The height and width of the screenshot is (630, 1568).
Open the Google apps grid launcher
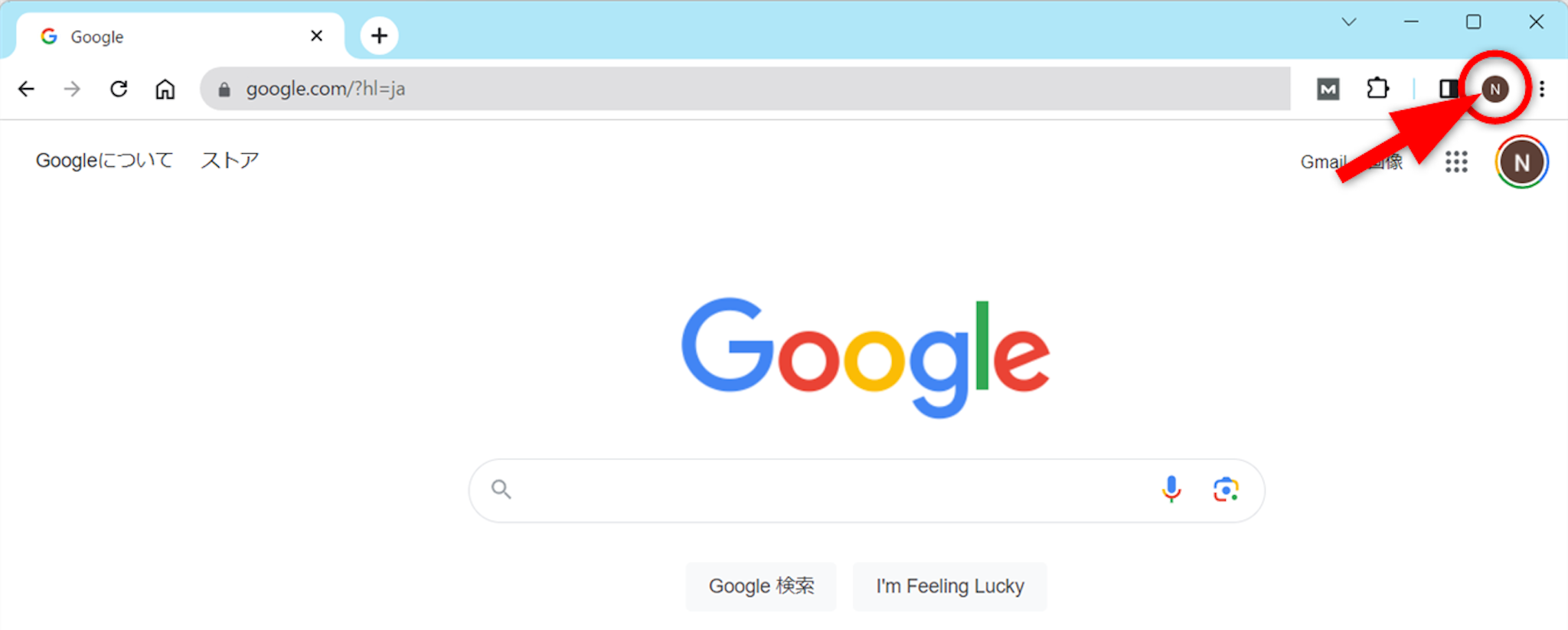coord(1456,162)
